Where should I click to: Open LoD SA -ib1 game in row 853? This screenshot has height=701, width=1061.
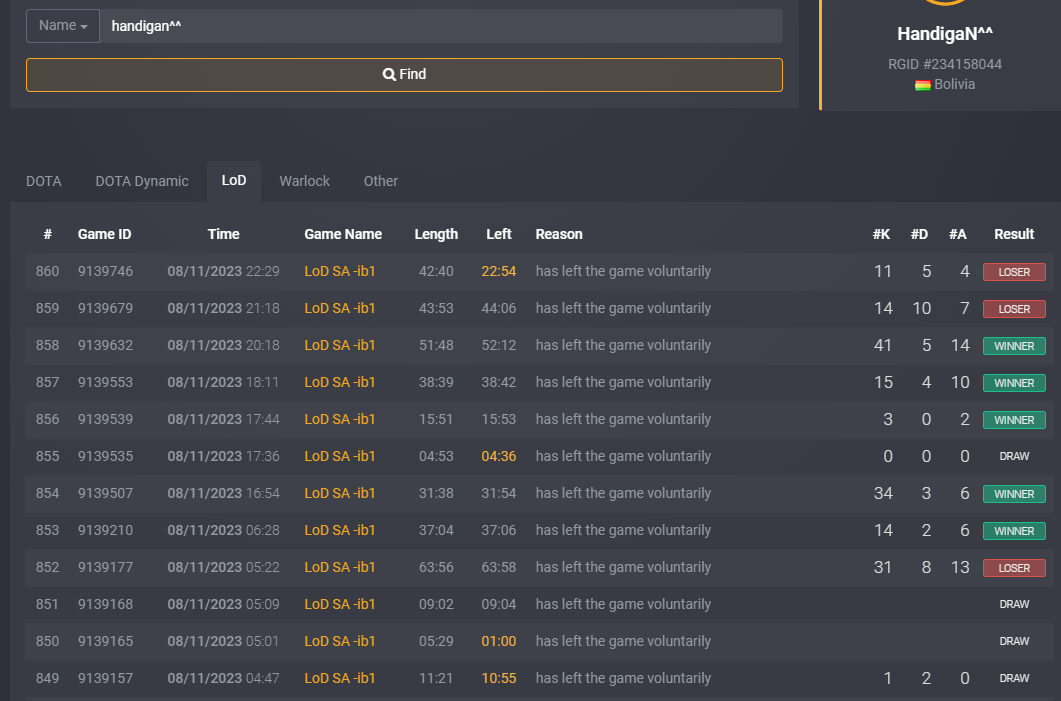(x=340, y=530)
